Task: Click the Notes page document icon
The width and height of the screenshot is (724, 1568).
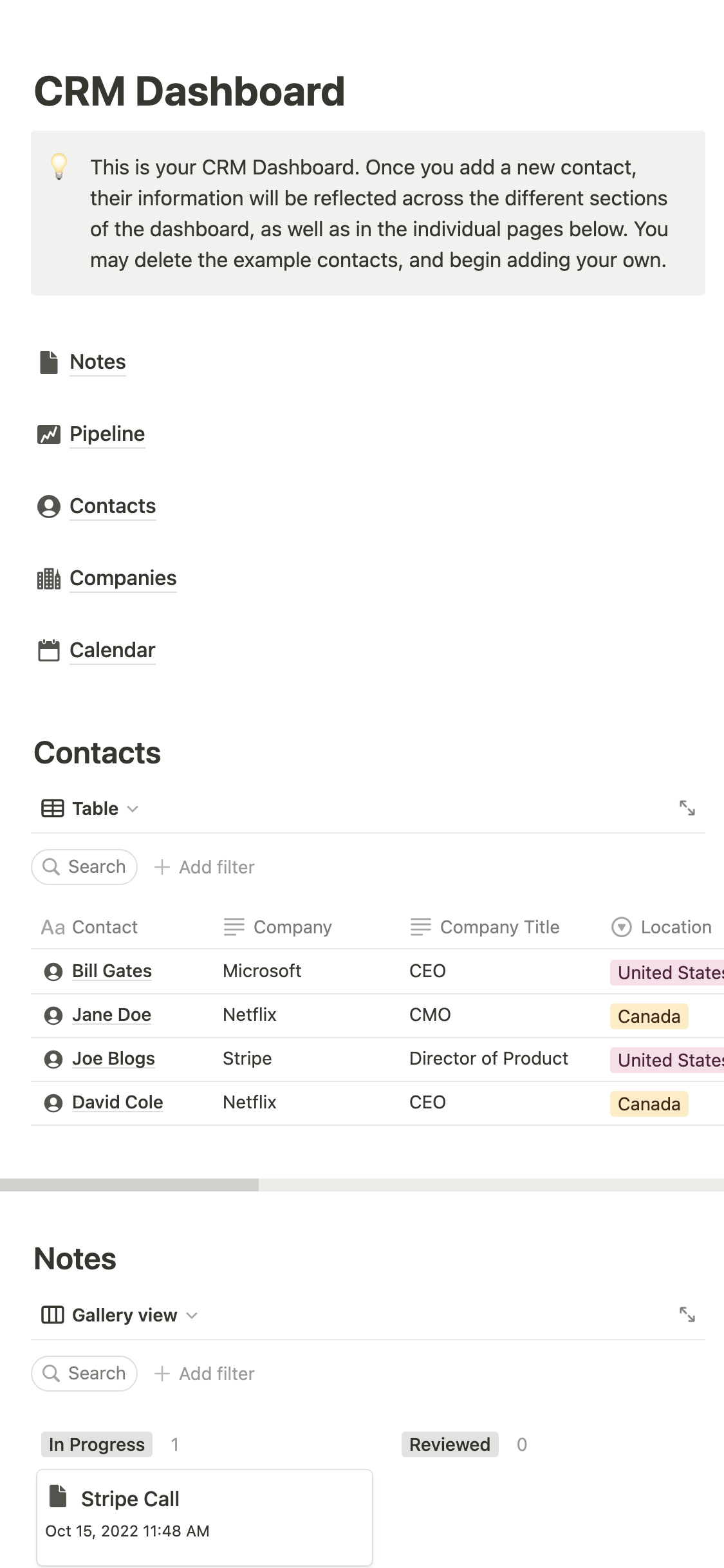Action: click(x=49, y=362)
